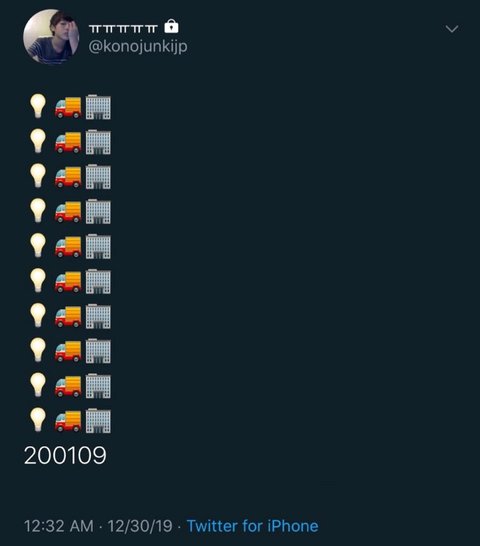The height and width of the screenshot is (546, 480).
Task: Click the office building emoji in the fifth row
Action: tap(98, 246)
